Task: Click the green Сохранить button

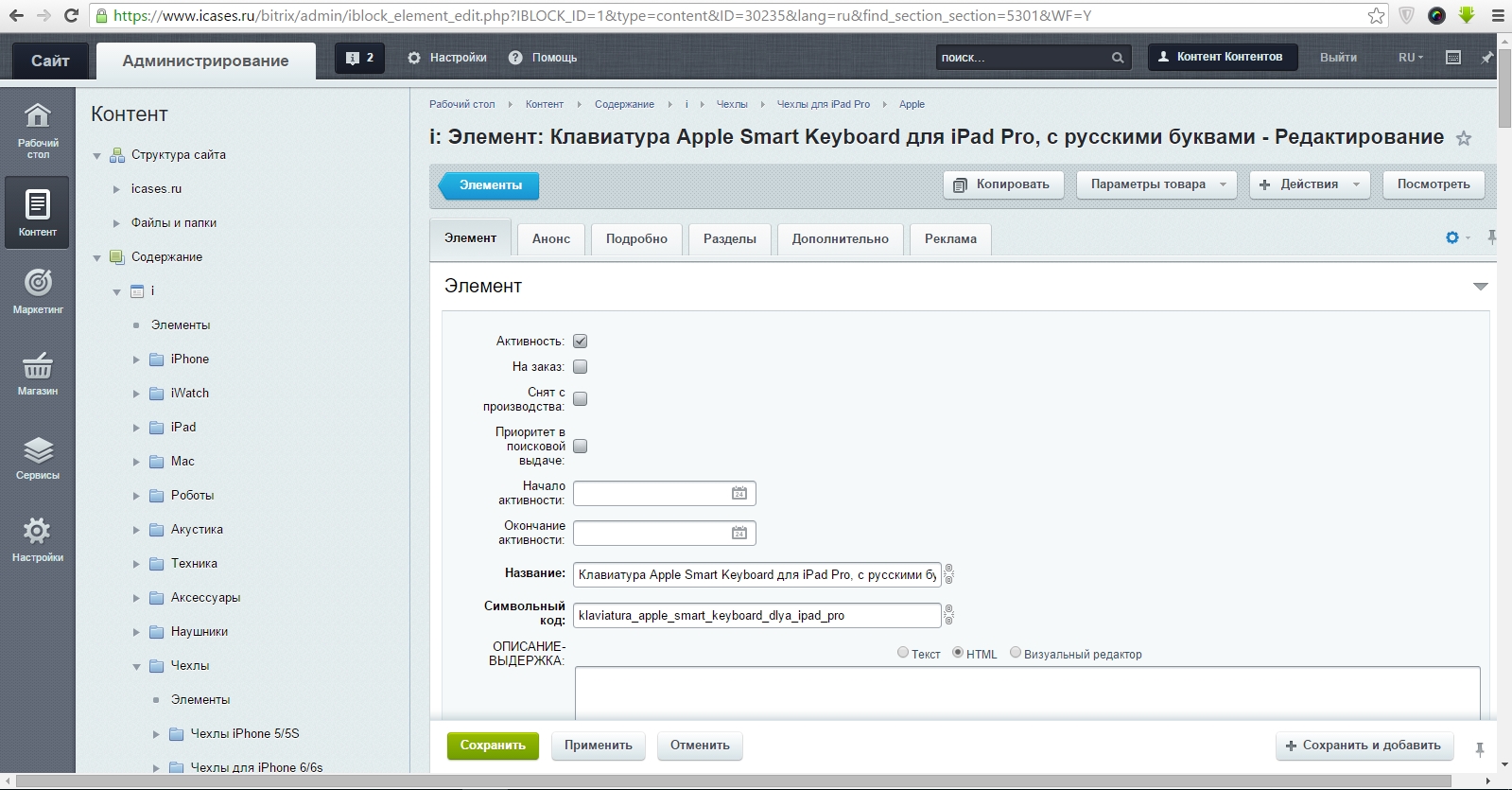Action: point(493,746)
